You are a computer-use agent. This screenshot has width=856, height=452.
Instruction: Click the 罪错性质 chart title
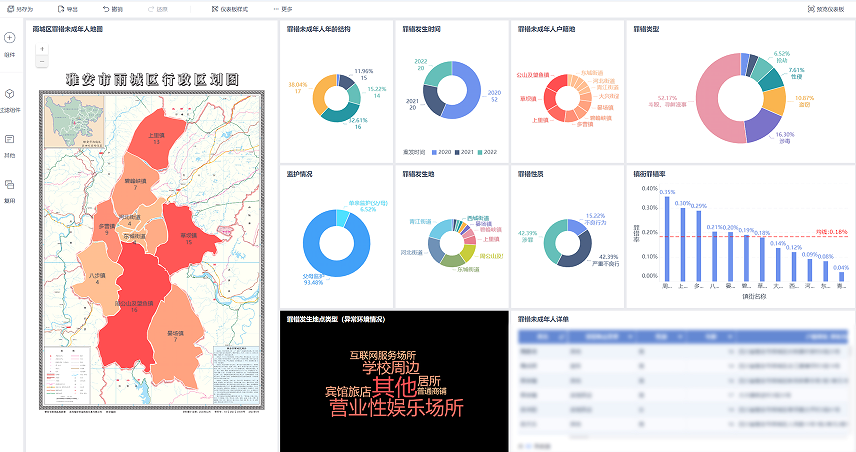point(531,174)
